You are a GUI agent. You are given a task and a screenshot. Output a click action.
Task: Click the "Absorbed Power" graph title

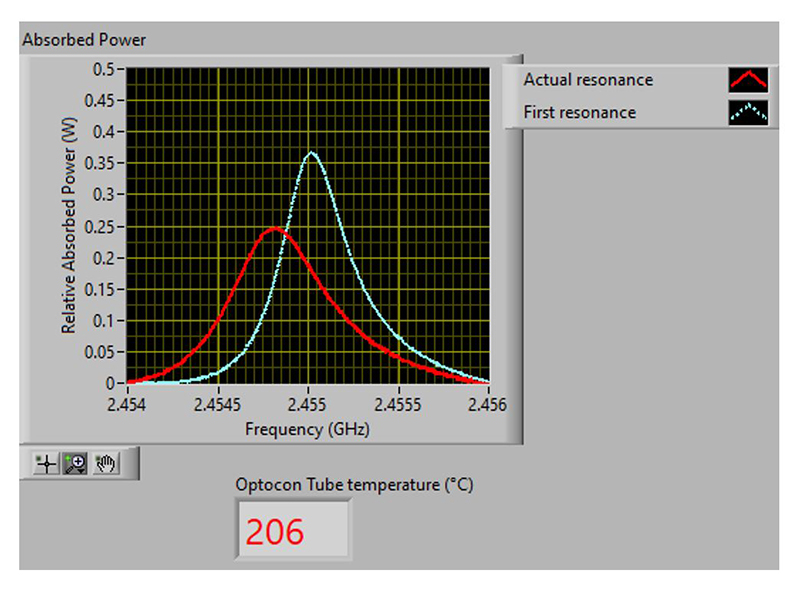pyautogui.click(x=84, y=40)
